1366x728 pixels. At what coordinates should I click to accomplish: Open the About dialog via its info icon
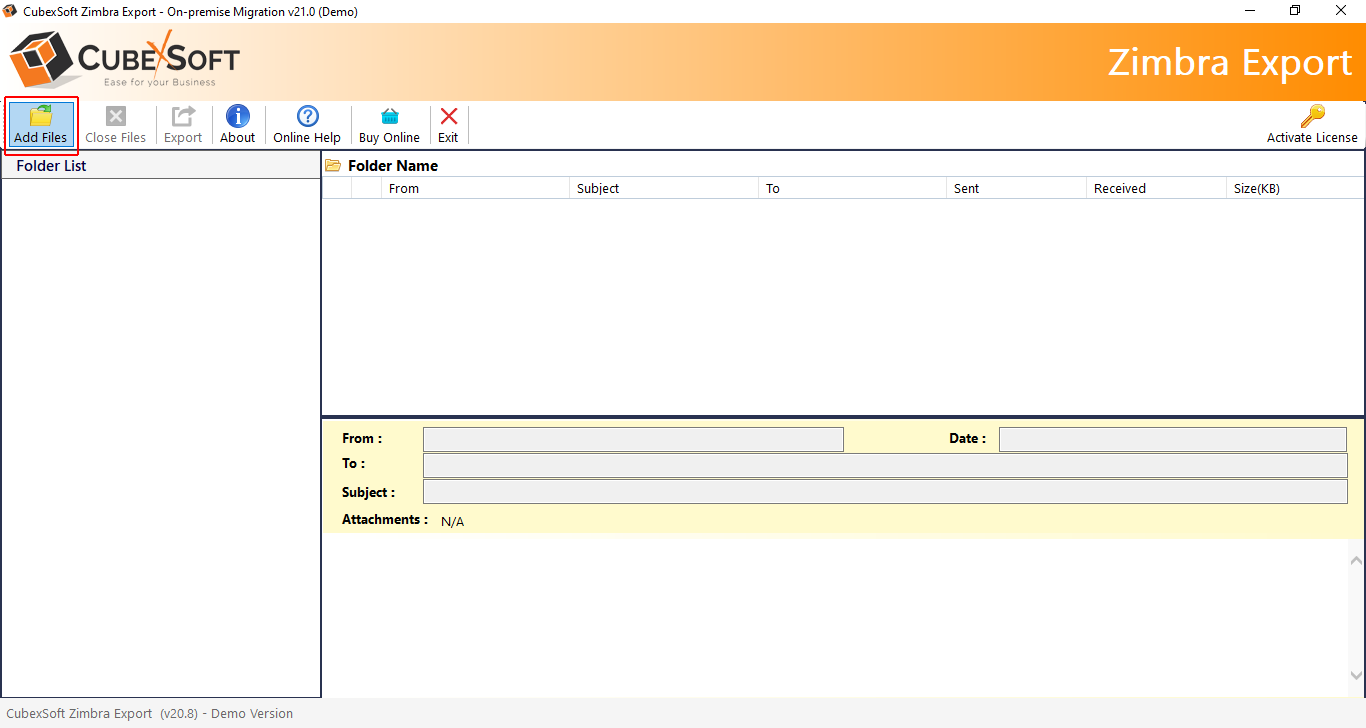[x=237, y=117]
